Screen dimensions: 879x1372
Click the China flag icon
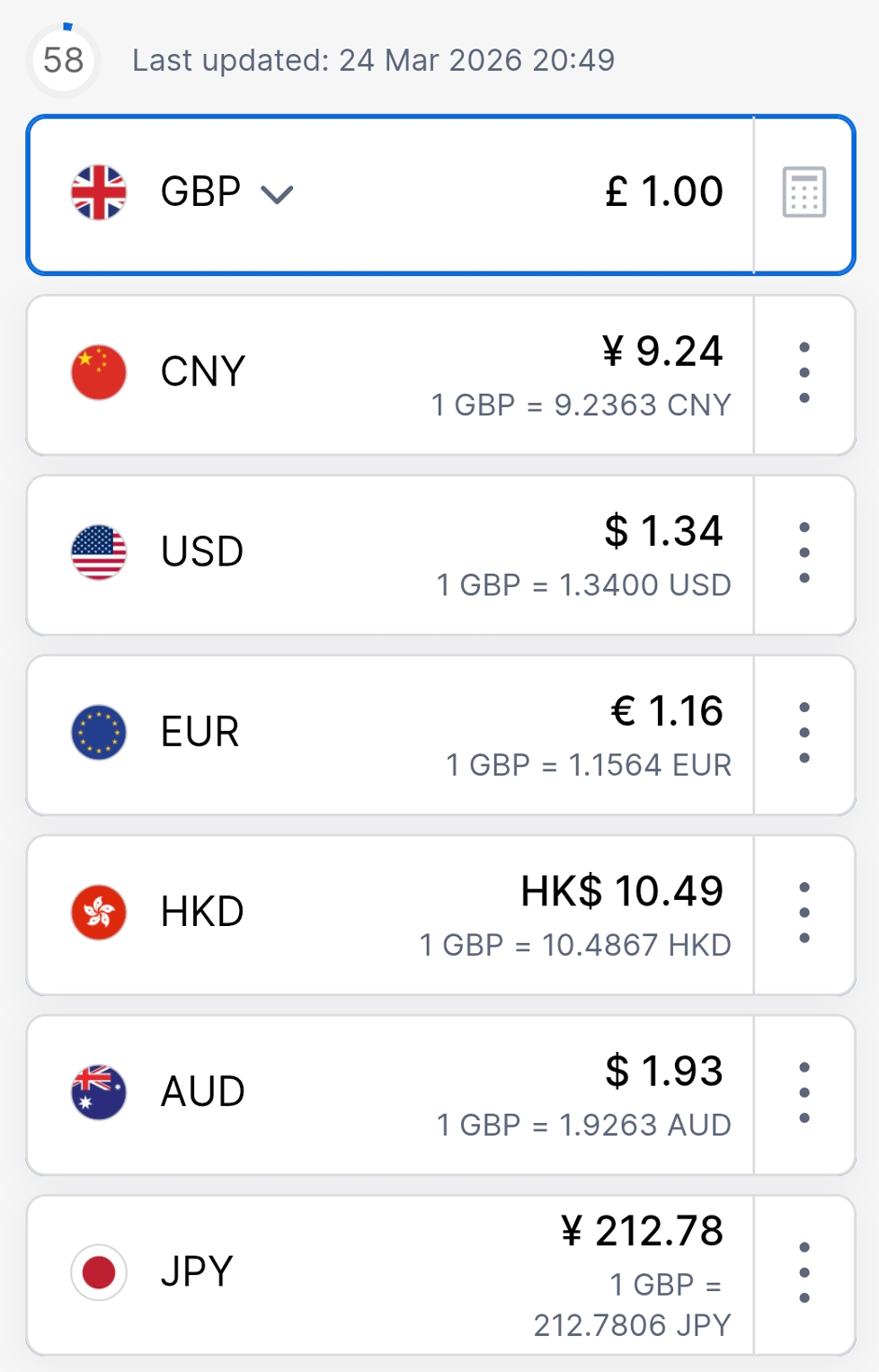point(99,372)
